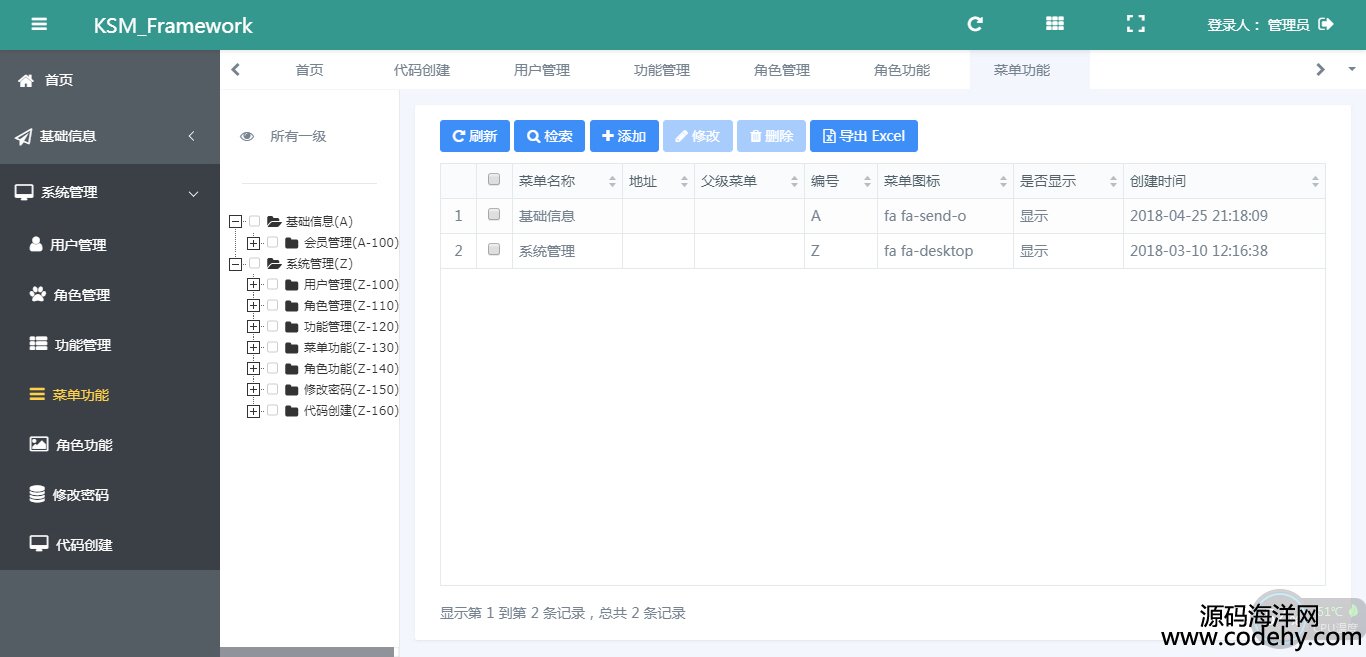Switch to the 角色管理 tab

(782, 70)
